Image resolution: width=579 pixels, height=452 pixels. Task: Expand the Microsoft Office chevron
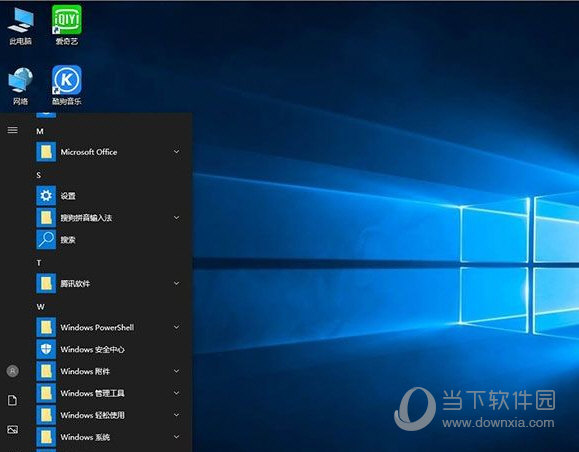177,152
